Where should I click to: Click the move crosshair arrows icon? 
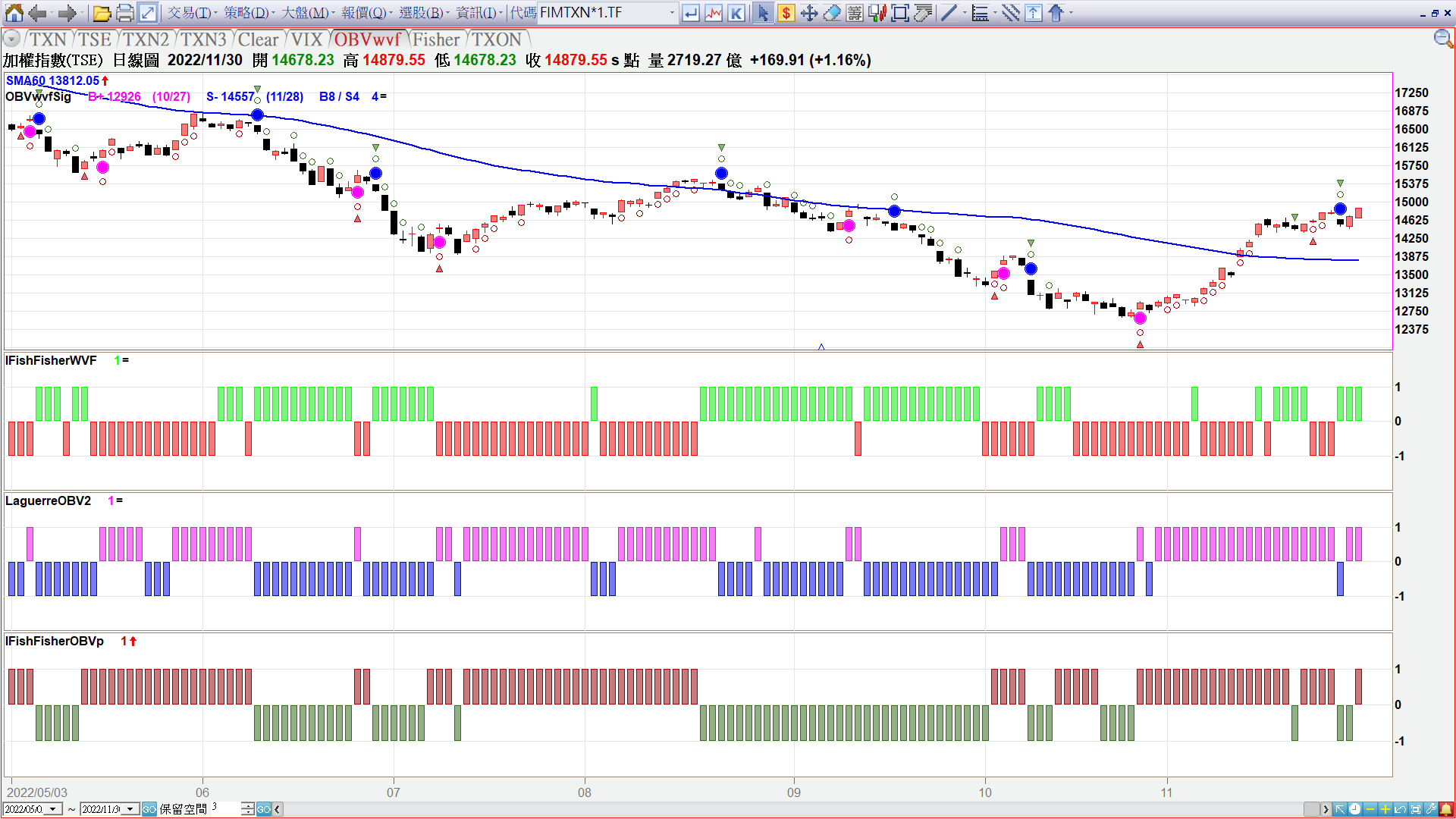(809, 13)
